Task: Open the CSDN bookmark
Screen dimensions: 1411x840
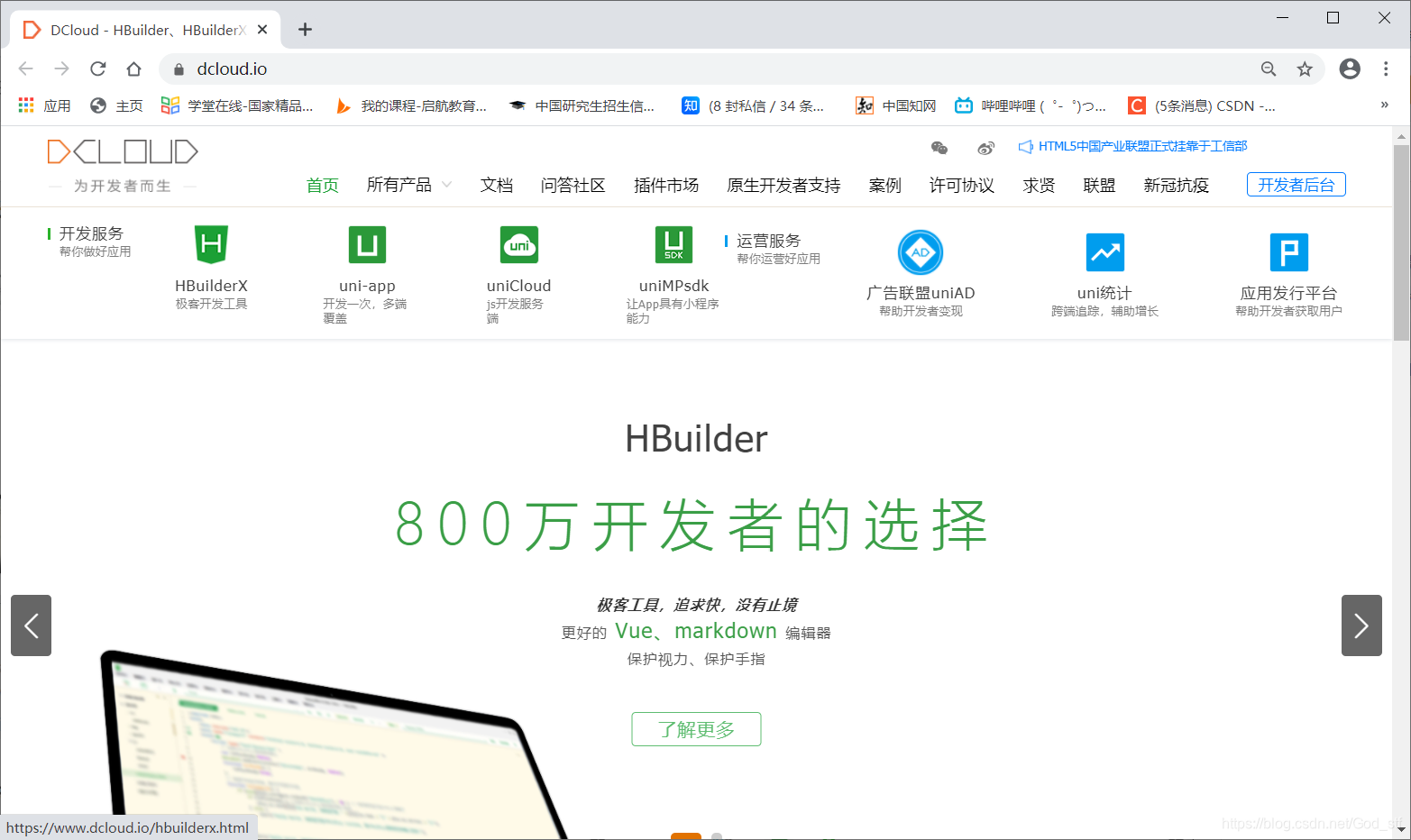Action: click(x=1202, y=105)
